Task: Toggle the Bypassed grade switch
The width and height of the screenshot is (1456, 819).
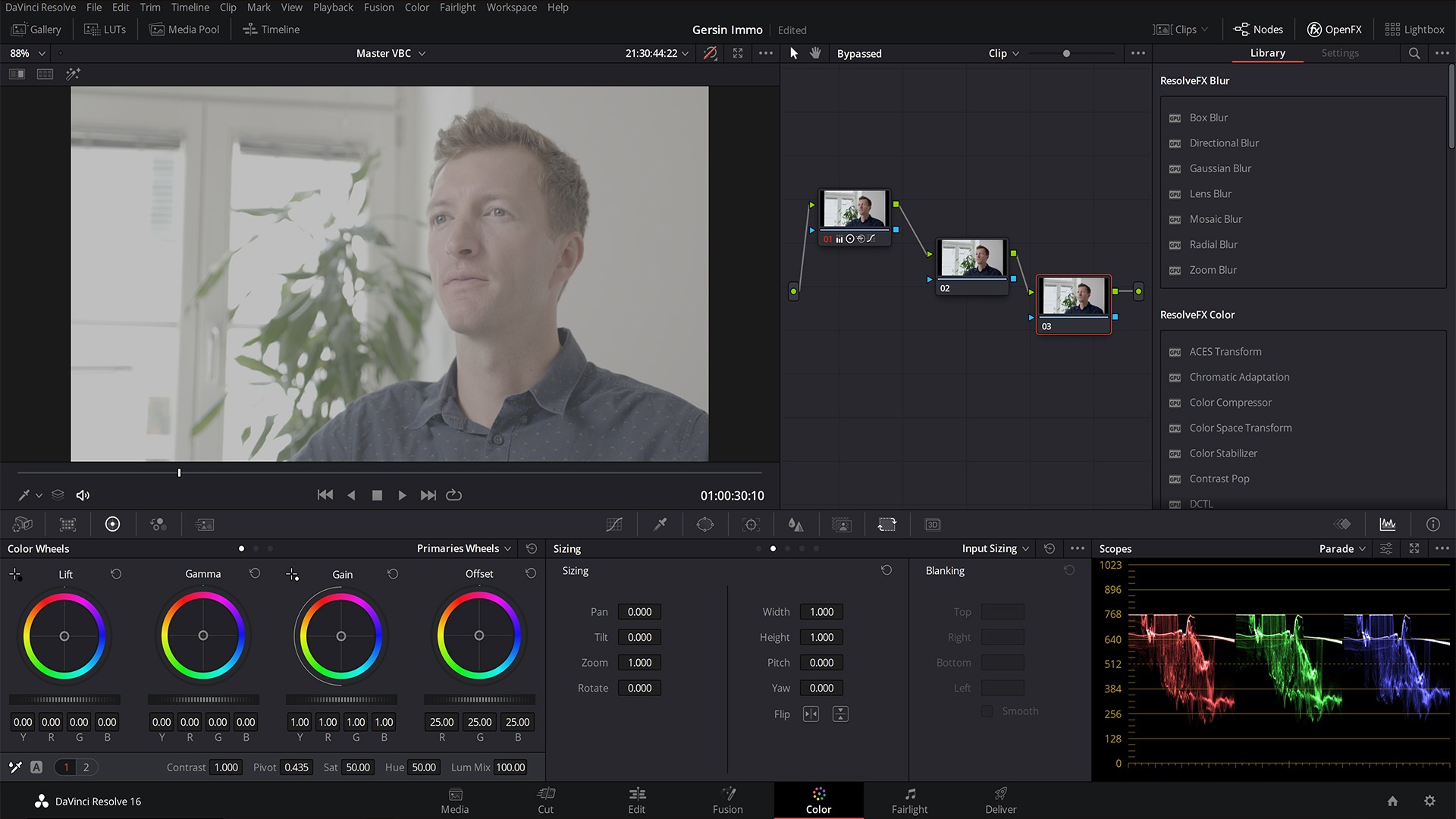Action: coord(858,53)
